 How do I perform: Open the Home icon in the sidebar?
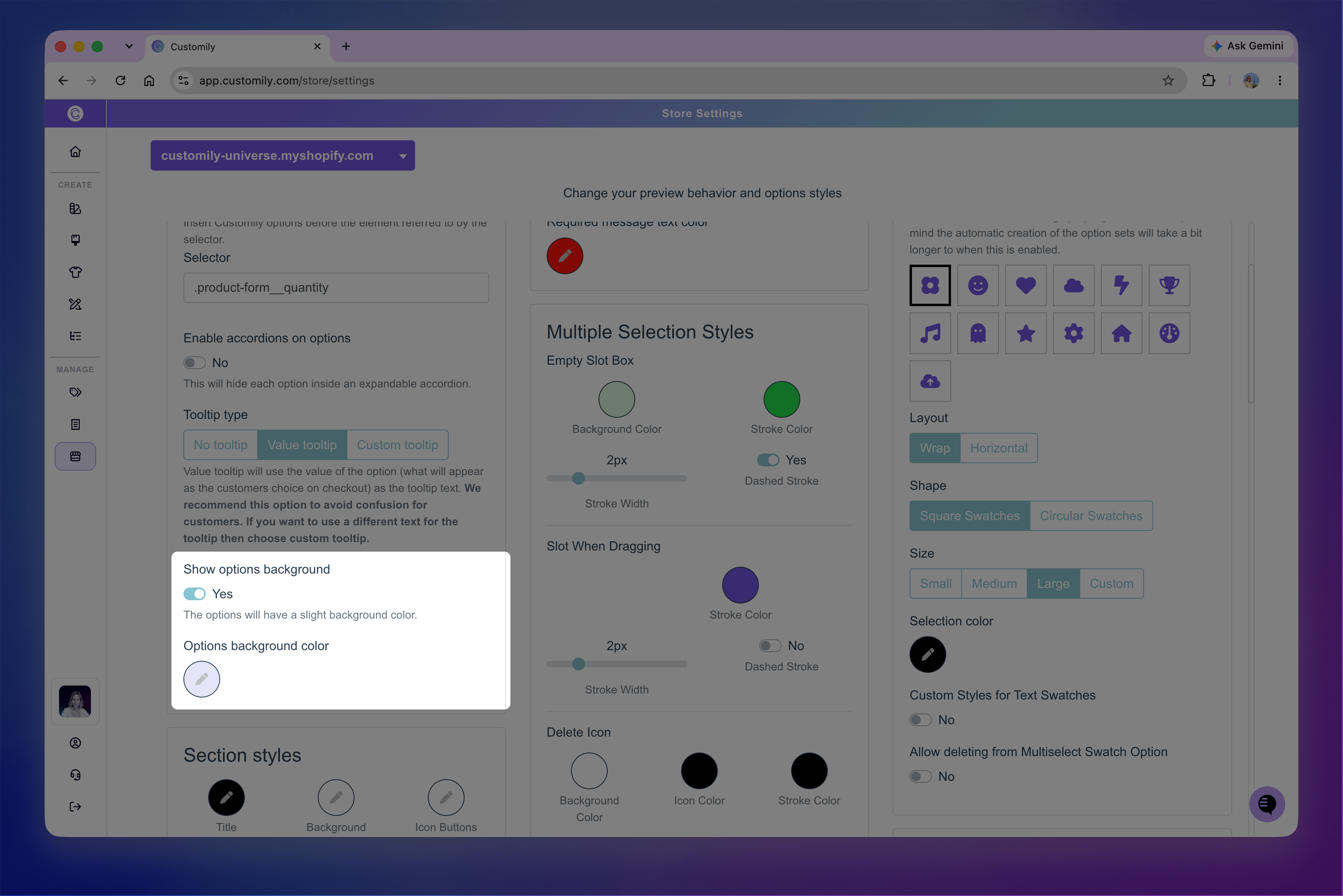(75, 151)
